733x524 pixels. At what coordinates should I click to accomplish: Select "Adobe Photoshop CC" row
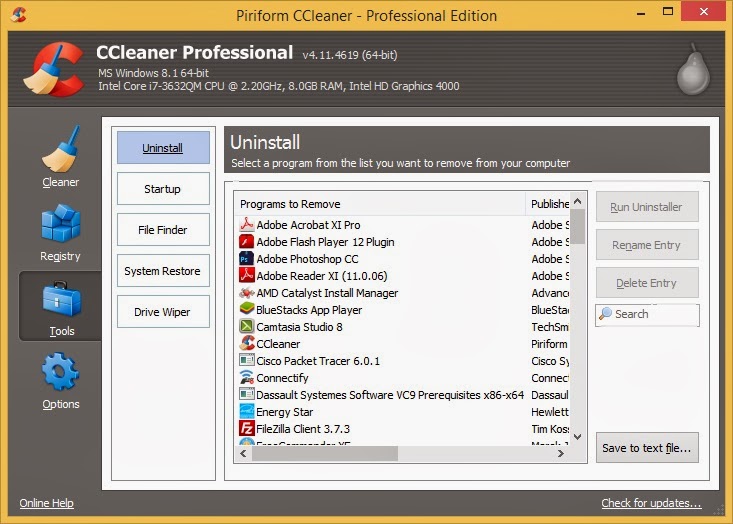point(402,258)
